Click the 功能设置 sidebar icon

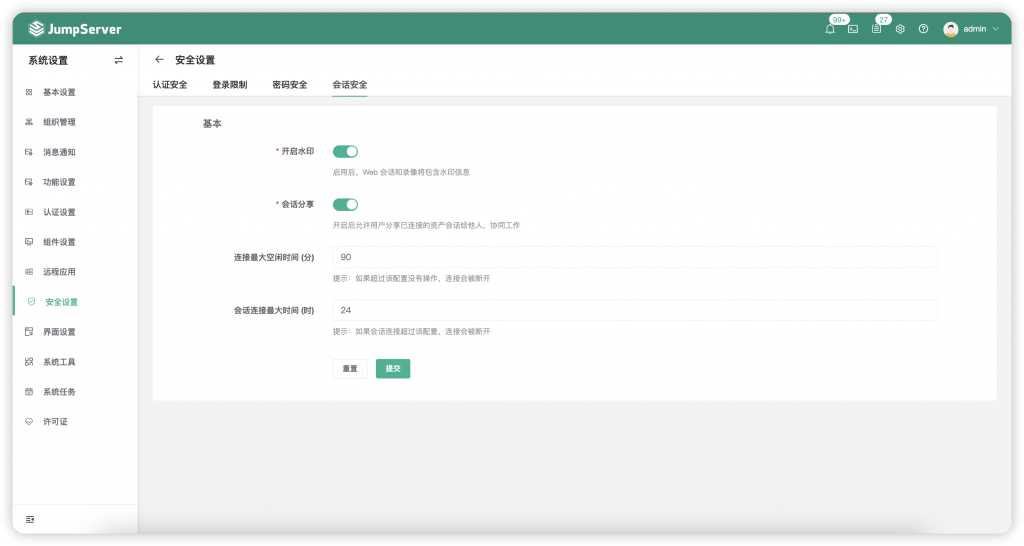29,182
